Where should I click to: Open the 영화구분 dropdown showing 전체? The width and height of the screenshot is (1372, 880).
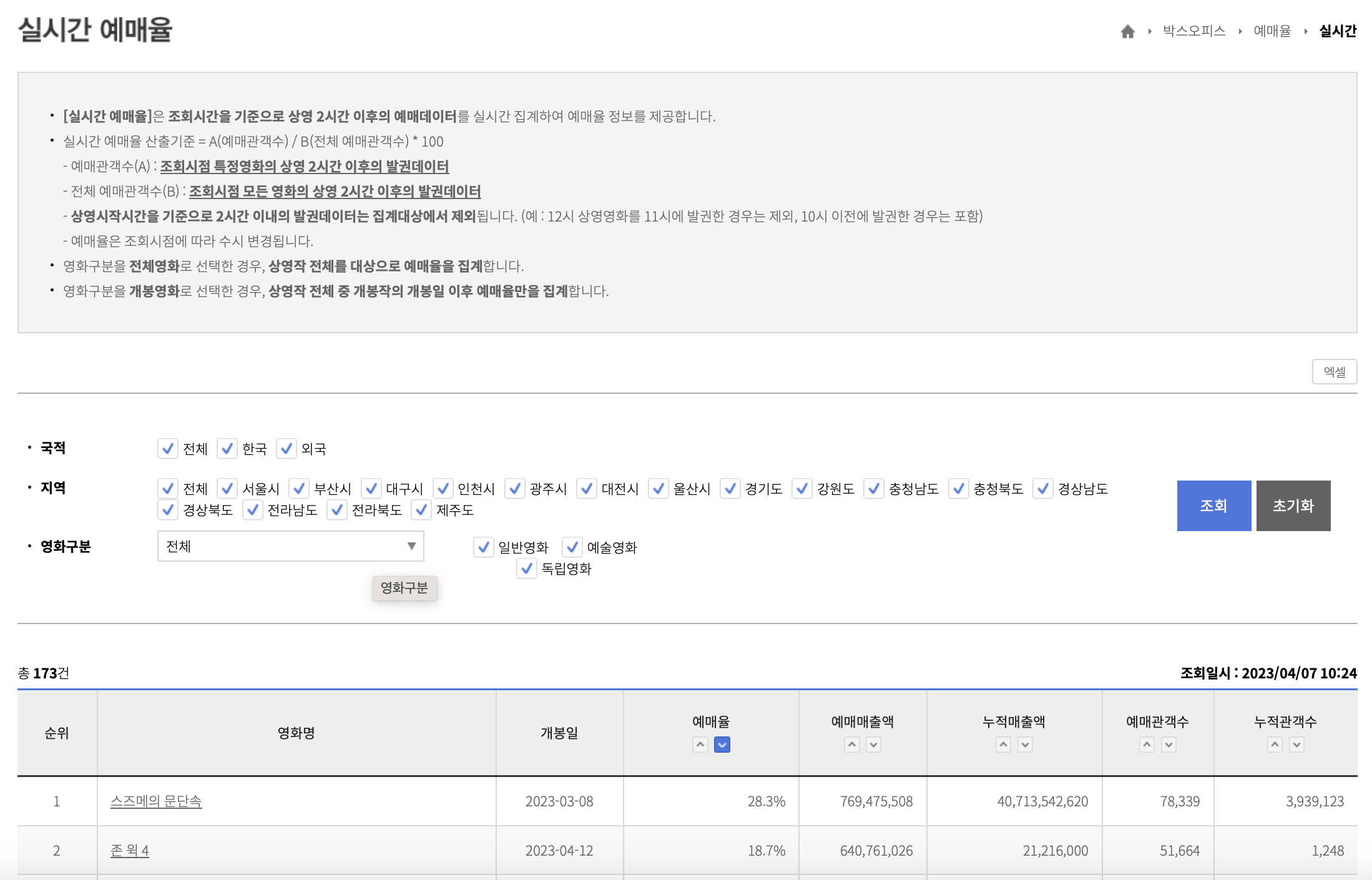(290, 546)
